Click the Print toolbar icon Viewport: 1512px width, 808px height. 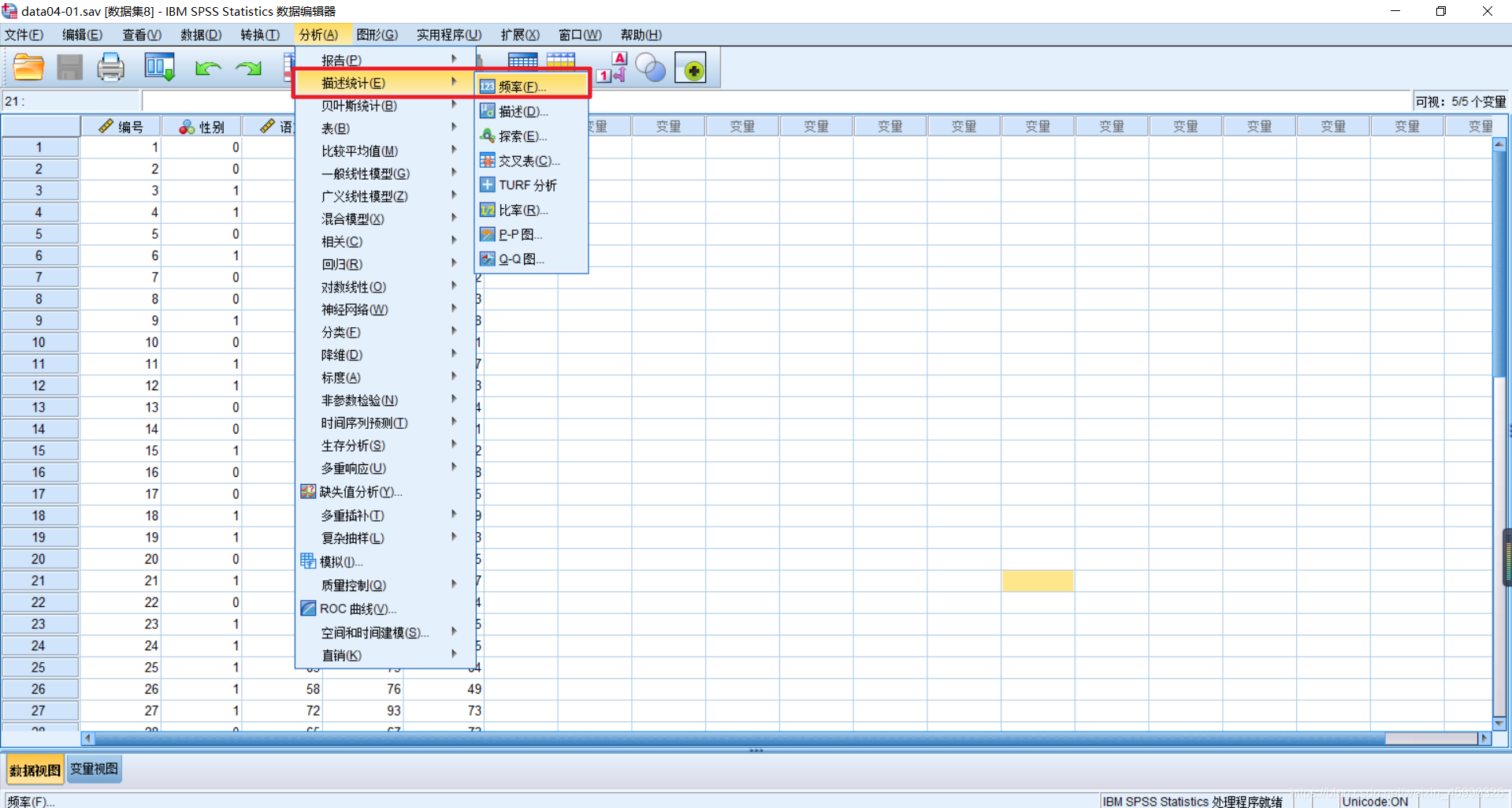pos(110,69)
